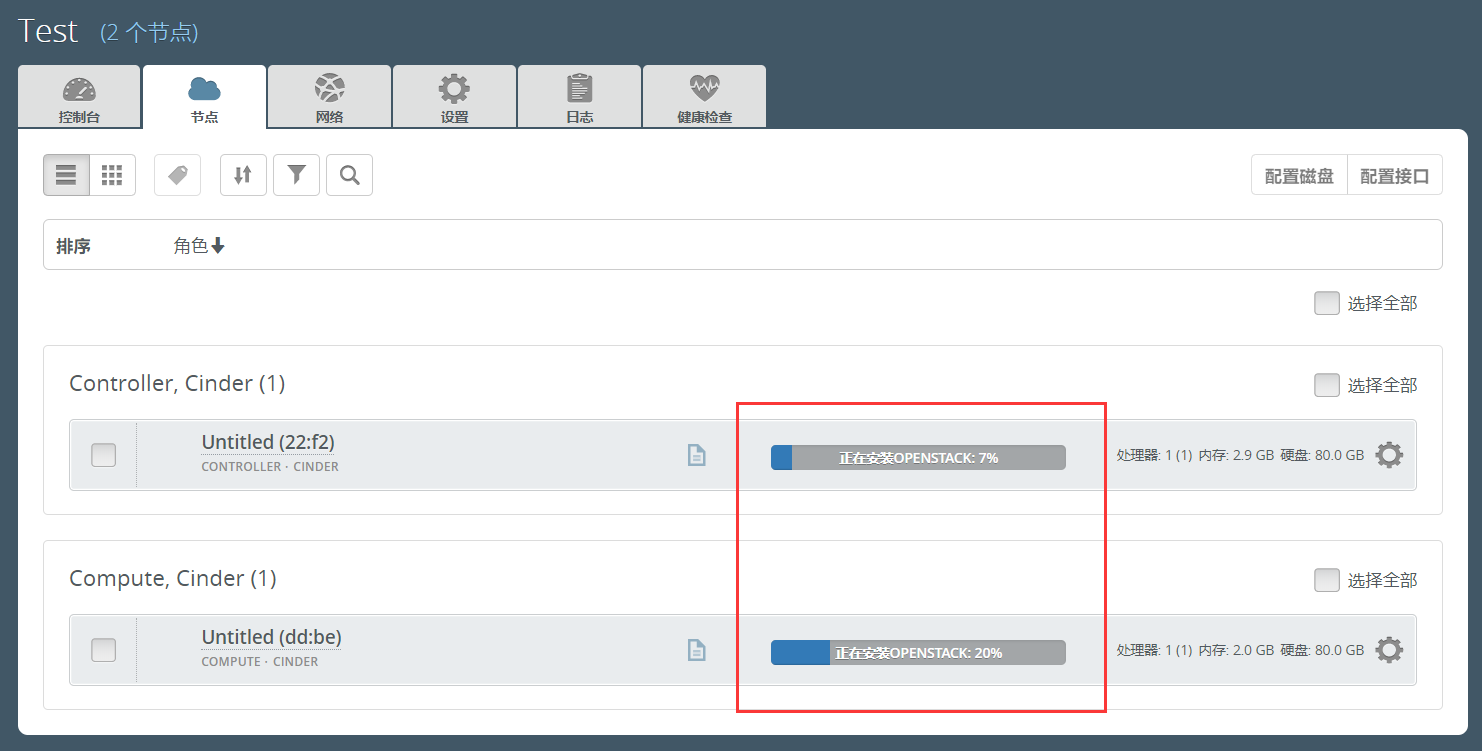The image size is (1482, 751).
Task: Open node settings gear for Untitled (22:f2)
Action: click(1389, 454)
